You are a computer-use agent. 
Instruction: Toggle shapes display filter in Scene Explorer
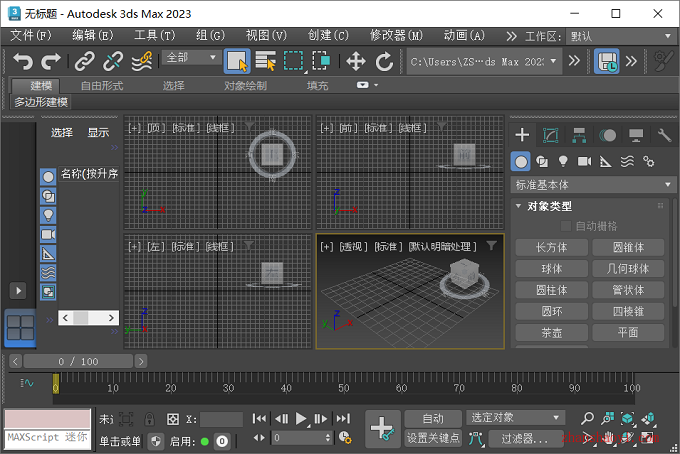(x=48, y=196)
